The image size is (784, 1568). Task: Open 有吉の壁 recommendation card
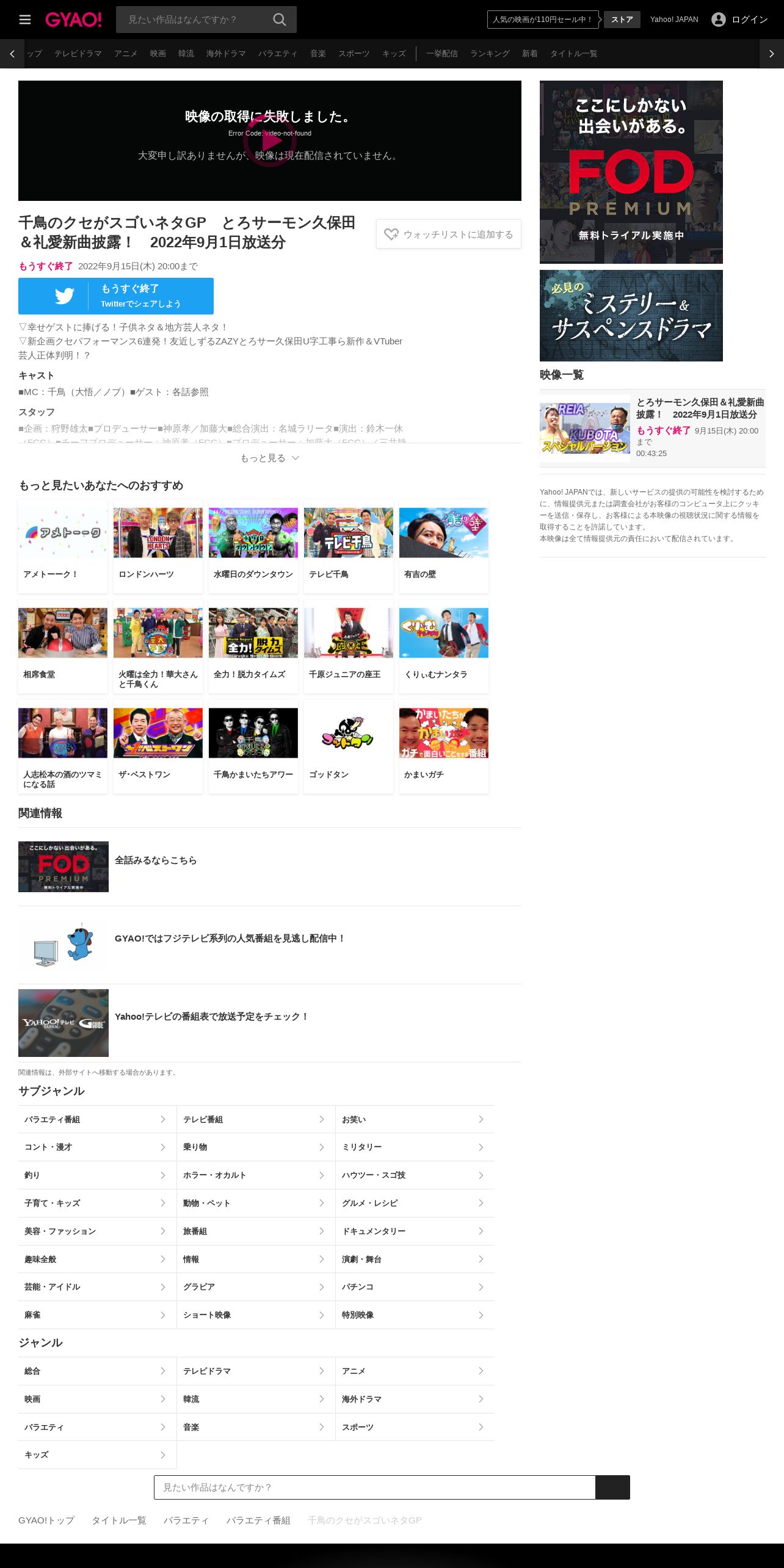tap(444, 546)
